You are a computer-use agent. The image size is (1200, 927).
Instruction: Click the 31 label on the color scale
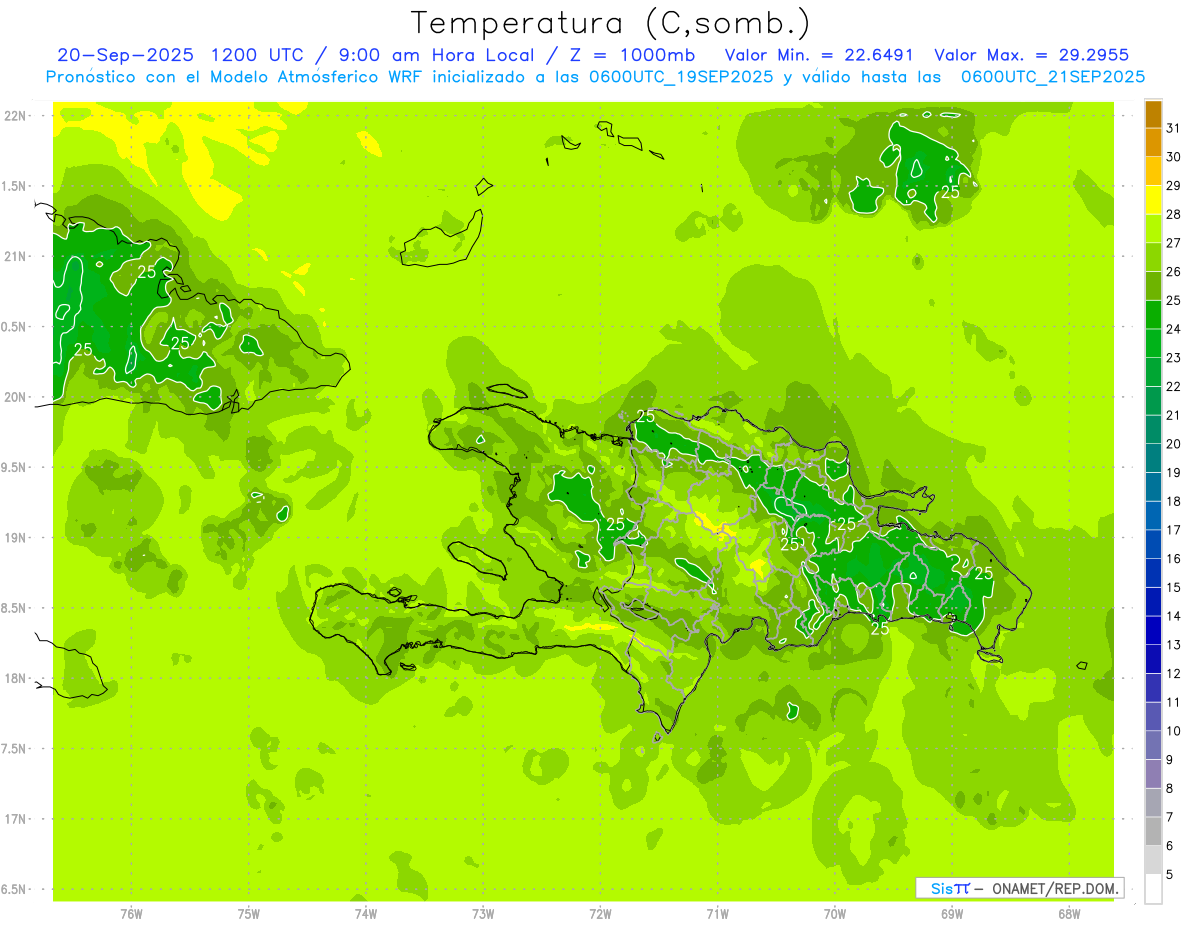pyautogui.click(x=1174, y=127)
